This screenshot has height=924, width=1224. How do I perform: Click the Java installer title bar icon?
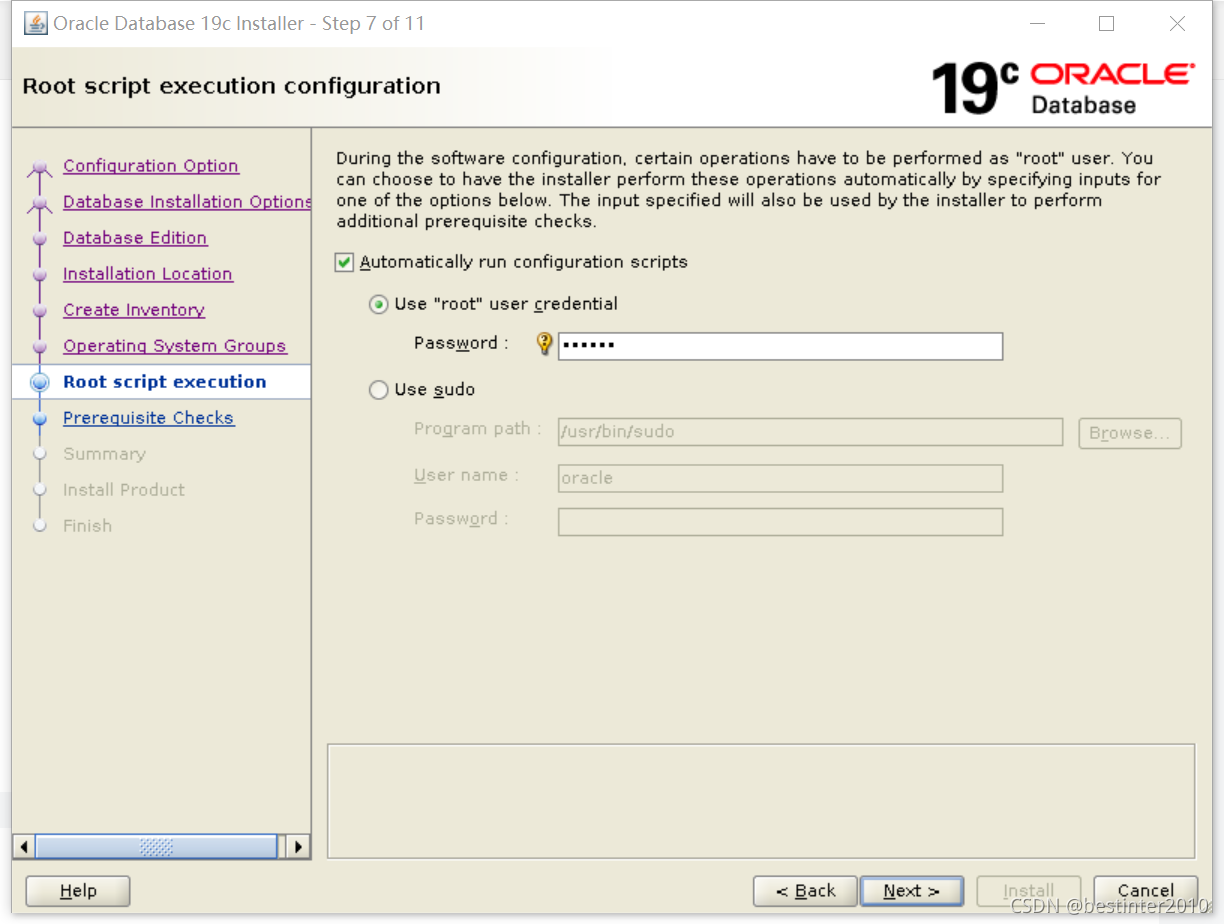click(36, 23)
